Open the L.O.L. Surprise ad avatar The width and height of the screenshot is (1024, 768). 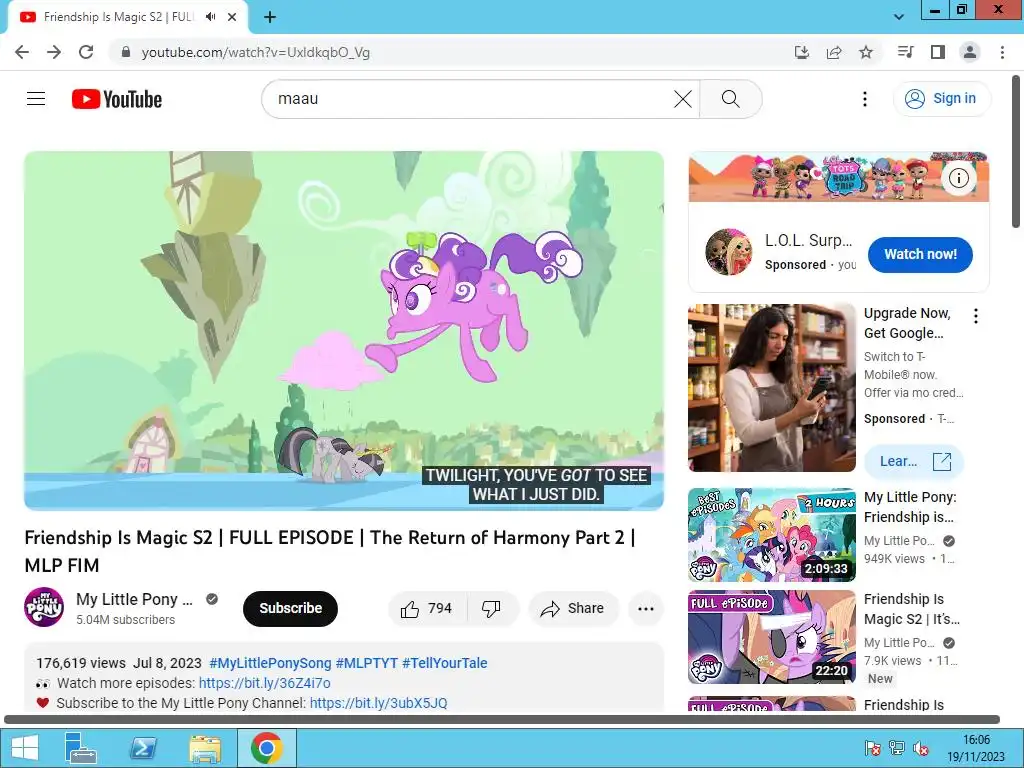(729, 252)
